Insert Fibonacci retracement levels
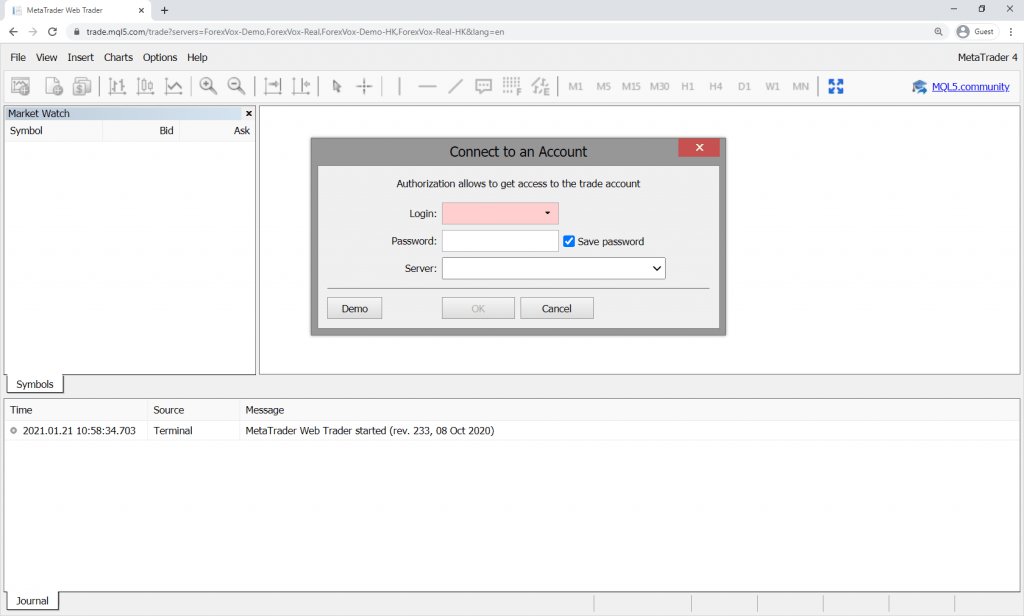This screenshot has height=616, width=1024. 511,86
